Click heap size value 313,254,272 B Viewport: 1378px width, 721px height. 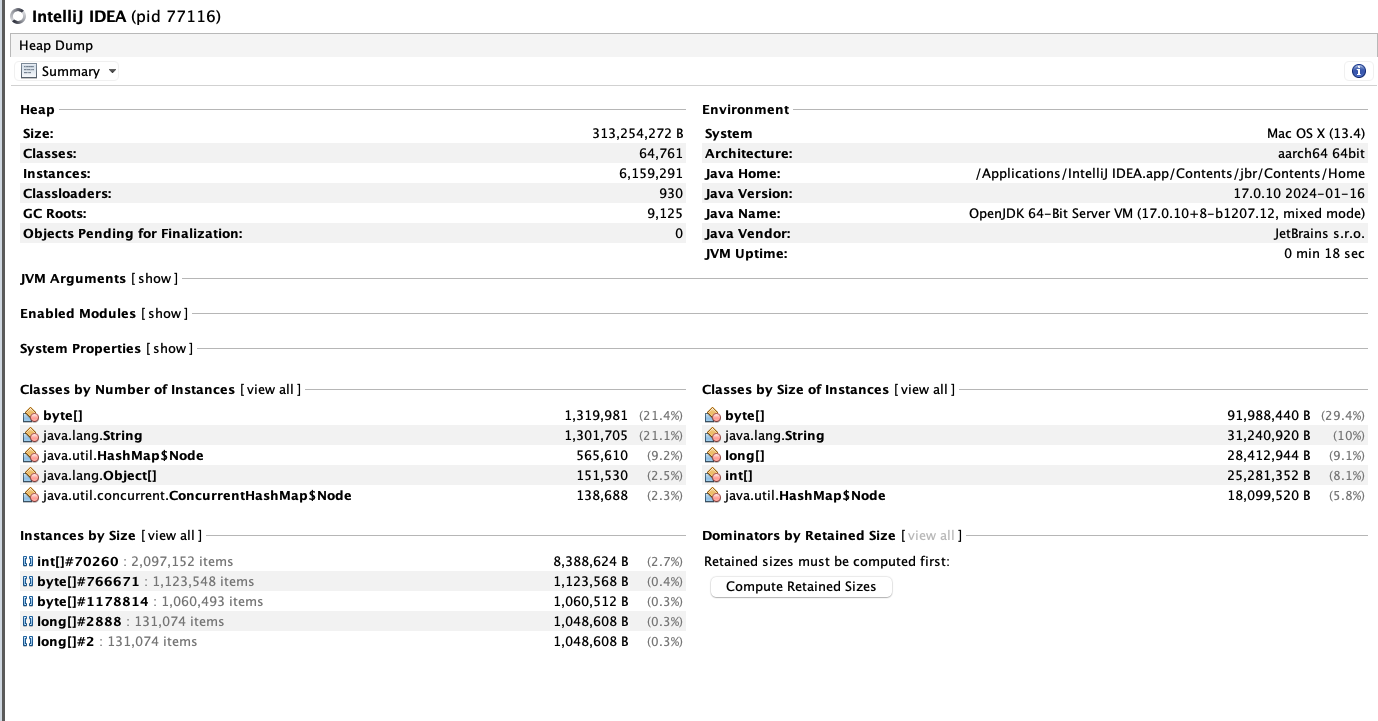[637, 133]
